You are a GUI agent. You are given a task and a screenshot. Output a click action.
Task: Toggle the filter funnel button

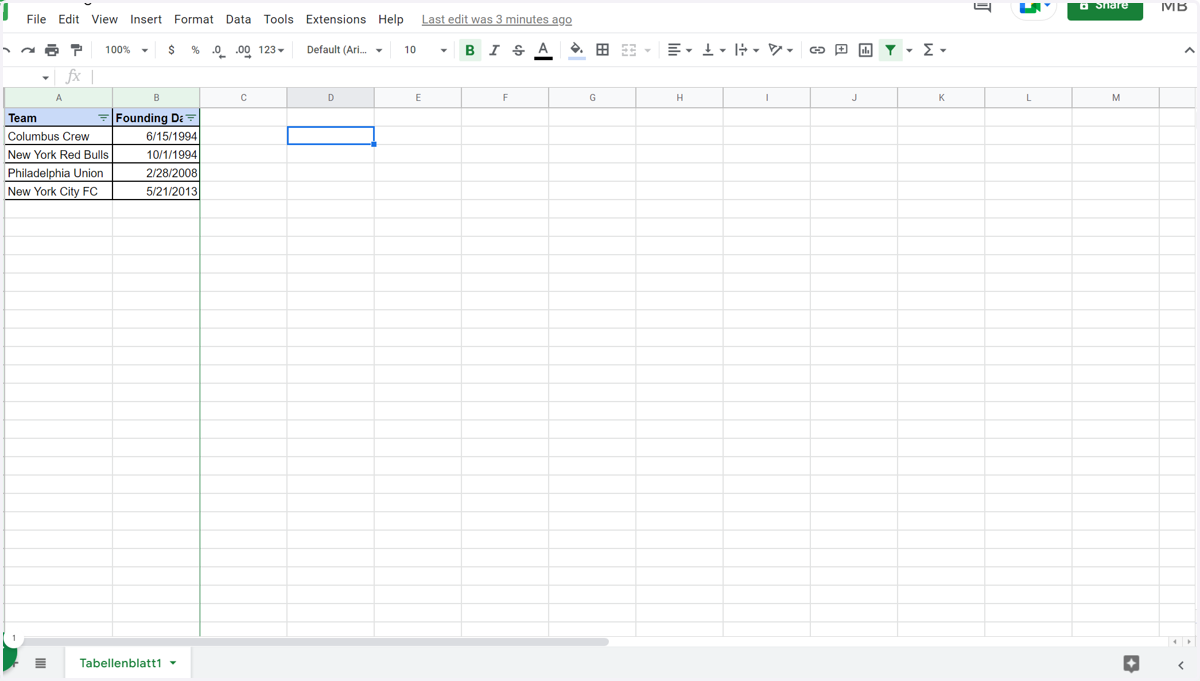point(890,50)
